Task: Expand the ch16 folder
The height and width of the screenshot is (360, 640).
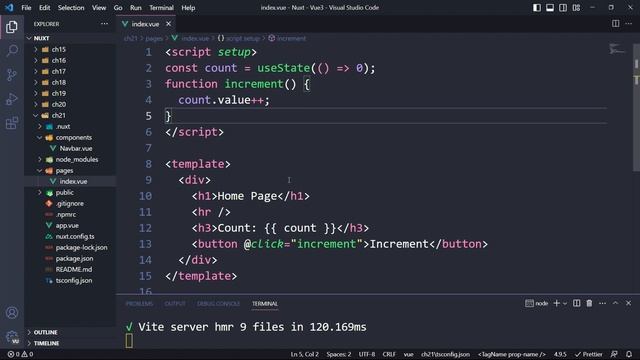Action: tap(70, 60)
